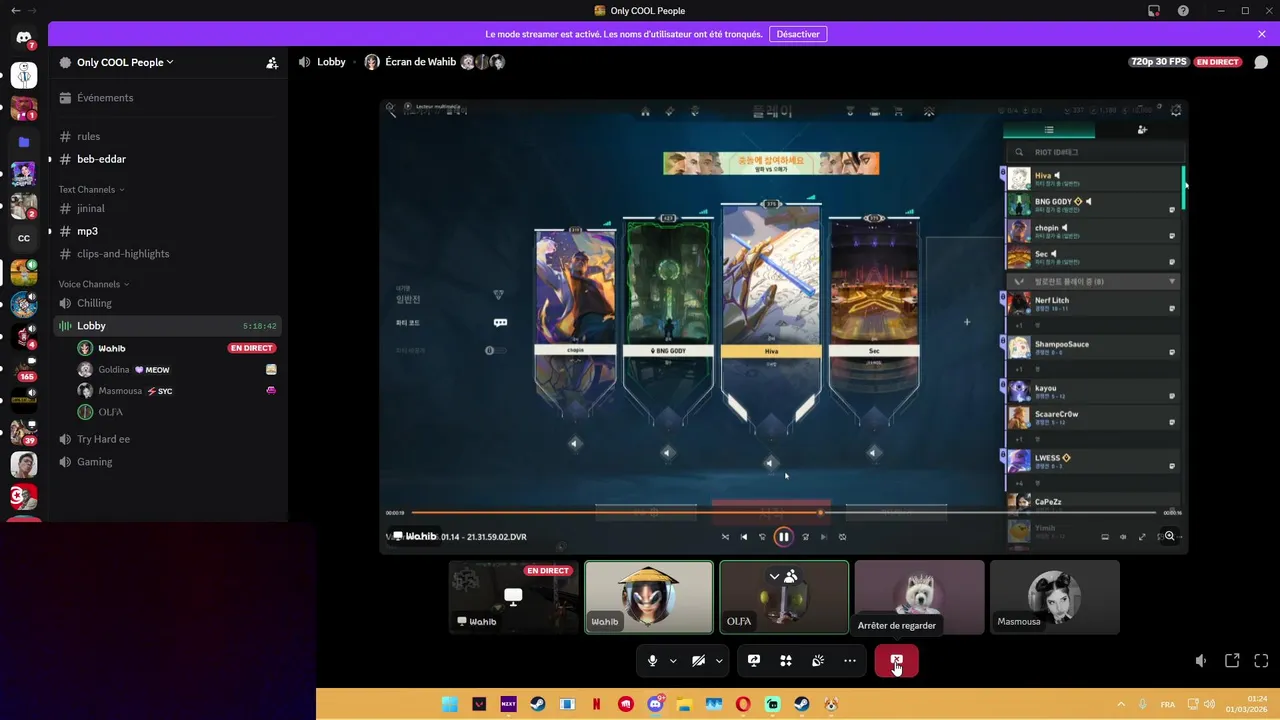Screen dimensions: 1280x720
Task: Seek on the video progress bar
Action: [783, 513]
